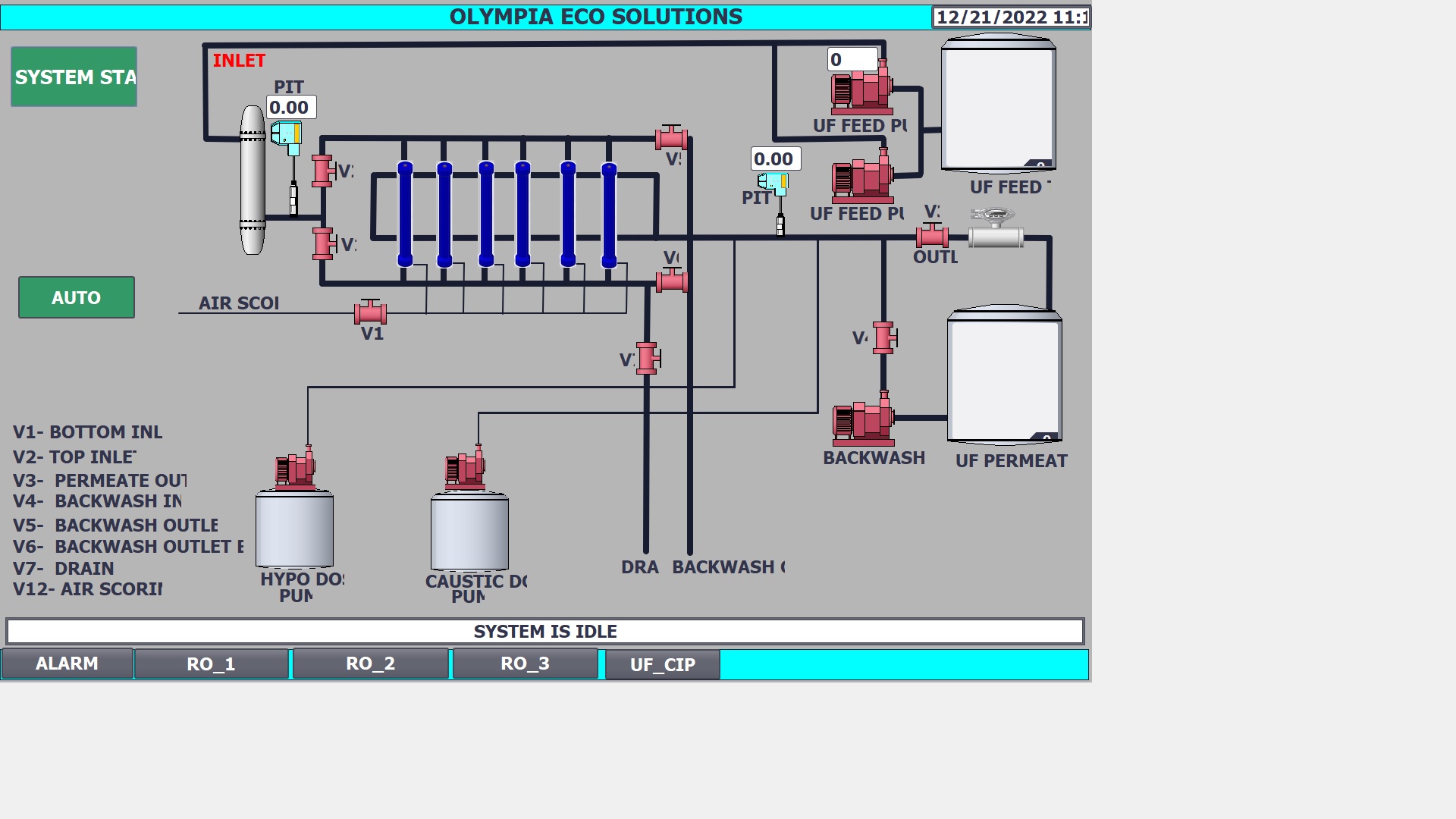The image size is (1456, 819).
Task: Click the inlet PIT 0.00 value field
Action: pos(290,108)
